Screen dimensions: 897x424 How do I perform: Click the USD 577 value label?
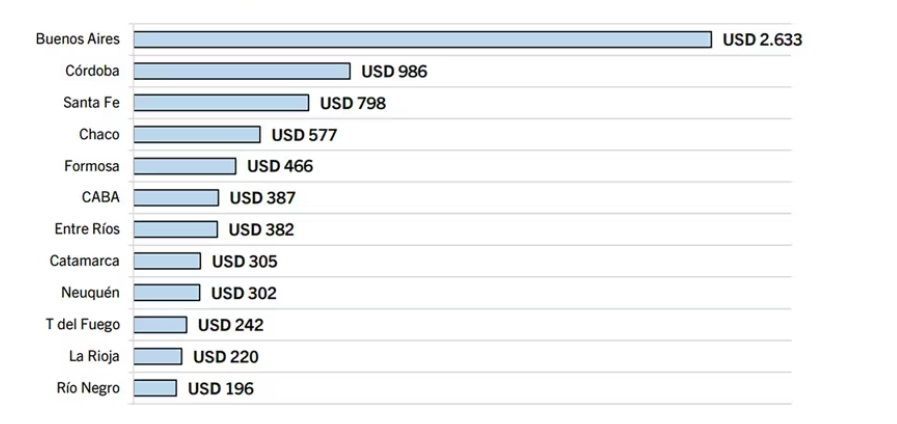304,135
